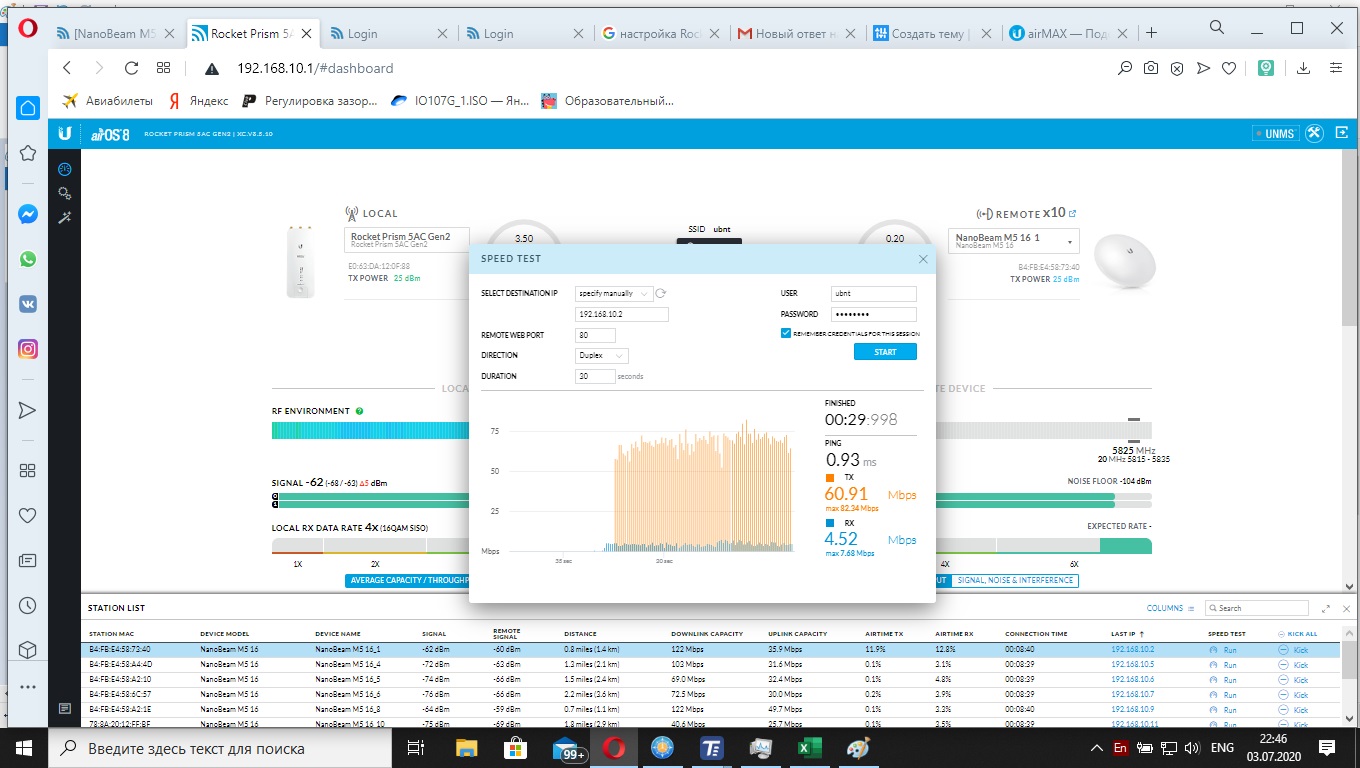Screen dimensions: 1360x768
Task: Close the Speed Test dialog
Action: [923, 259]
